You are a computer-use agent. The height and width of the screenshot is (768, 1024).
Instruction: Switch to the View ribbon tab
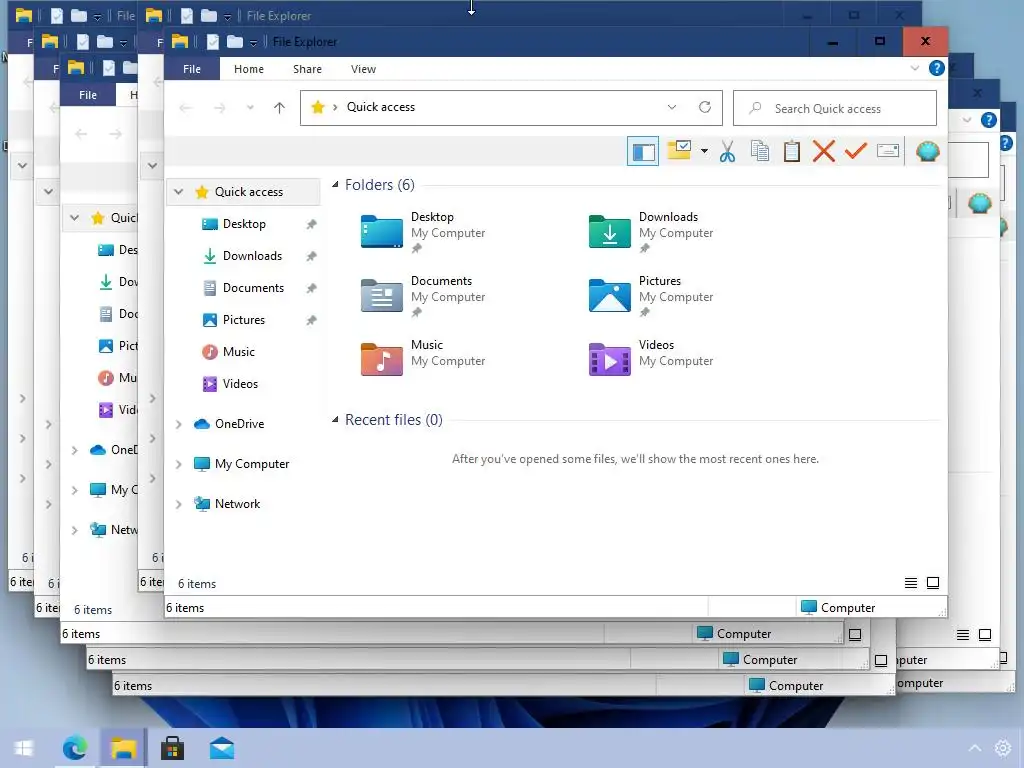(x=363, y=69)
